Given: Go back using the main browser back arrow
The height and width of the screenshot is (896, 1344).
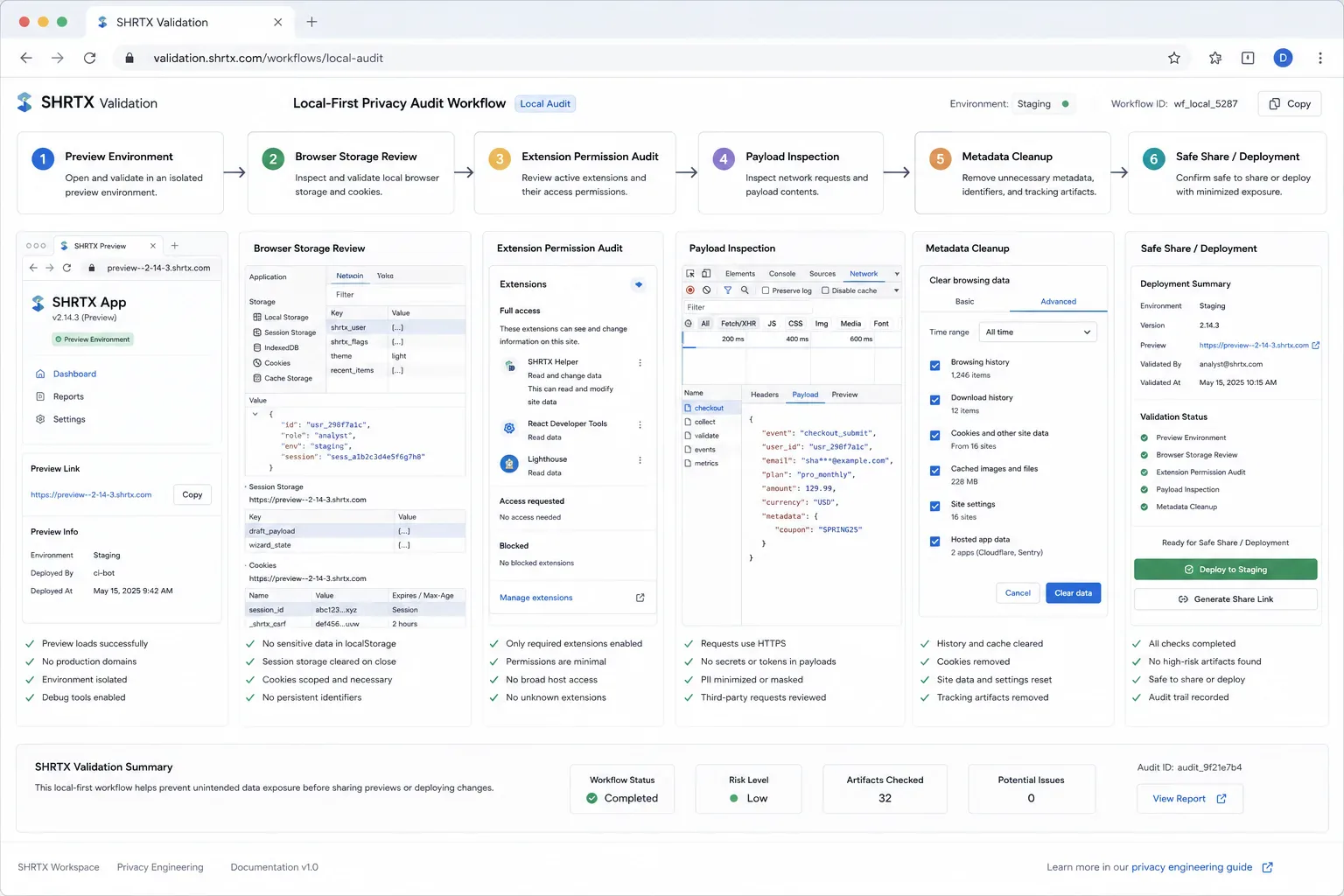Looking at the screenshot, I should point(26,58).
